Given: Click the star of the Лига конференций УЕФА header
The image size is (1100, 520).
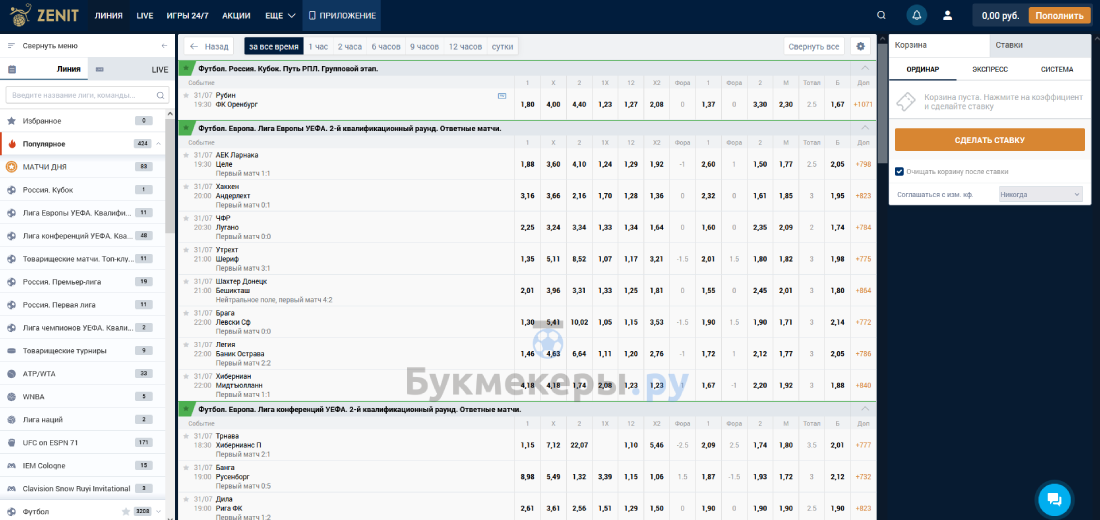Looking at the screenshot, I should pyautogui.click(x=186, y=409).
